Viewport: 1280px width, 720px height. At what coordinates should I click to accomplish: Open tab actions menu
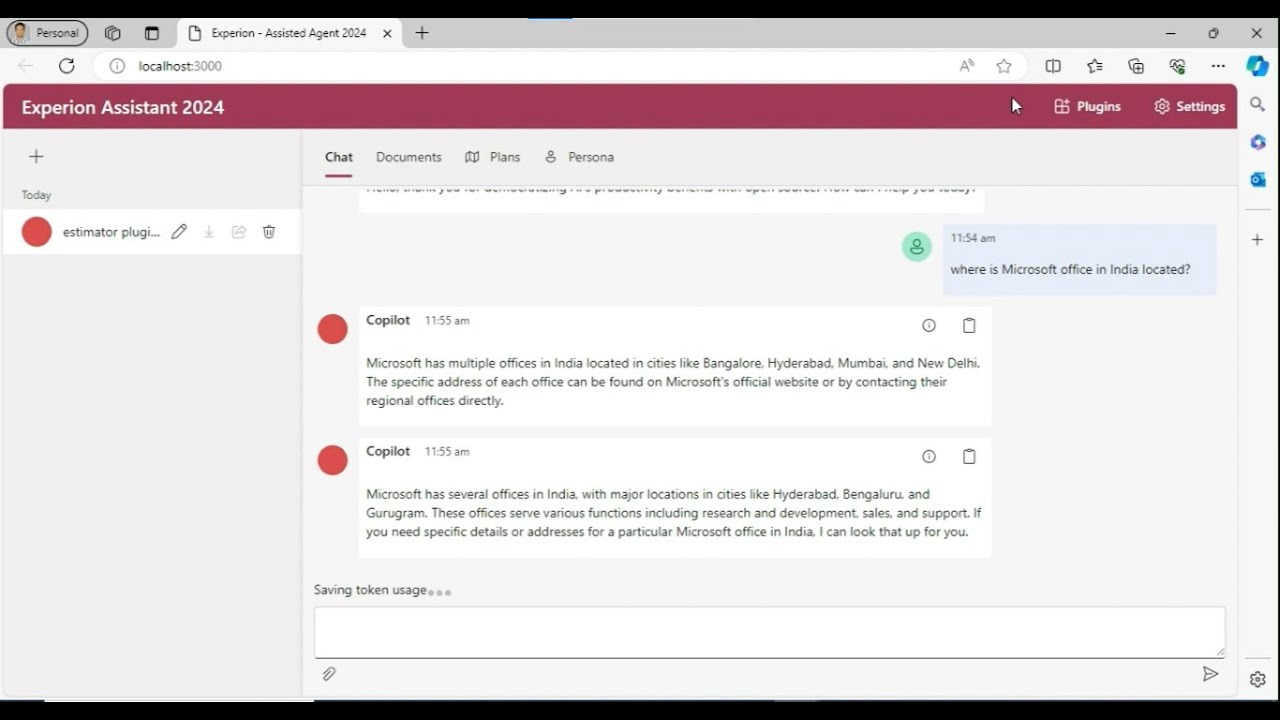click(152, 33)
